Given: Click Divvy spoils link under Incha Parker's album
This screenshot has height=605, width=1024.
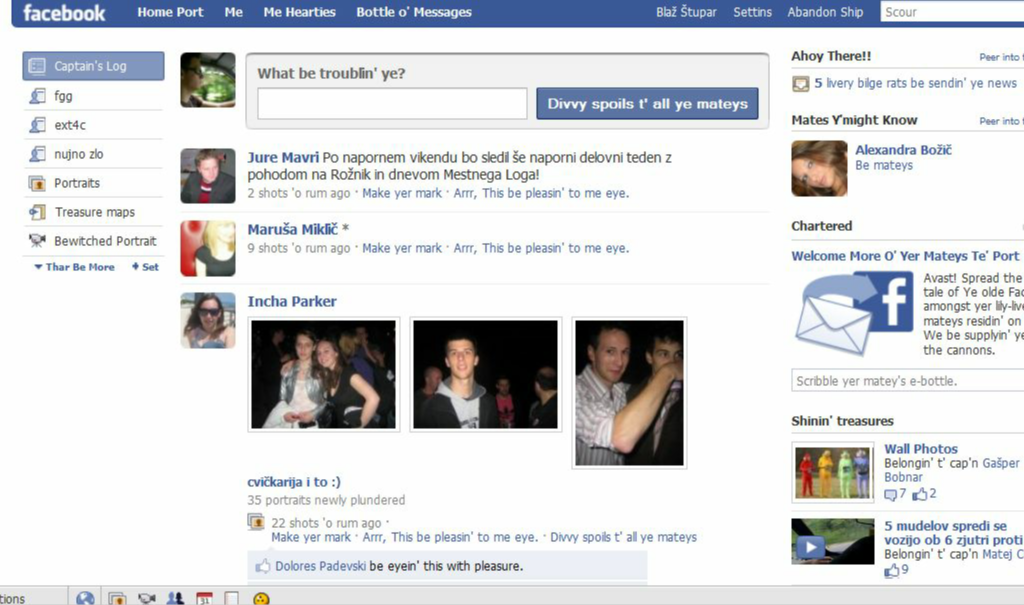Looking at the screenshot, I should click(623, 537).
